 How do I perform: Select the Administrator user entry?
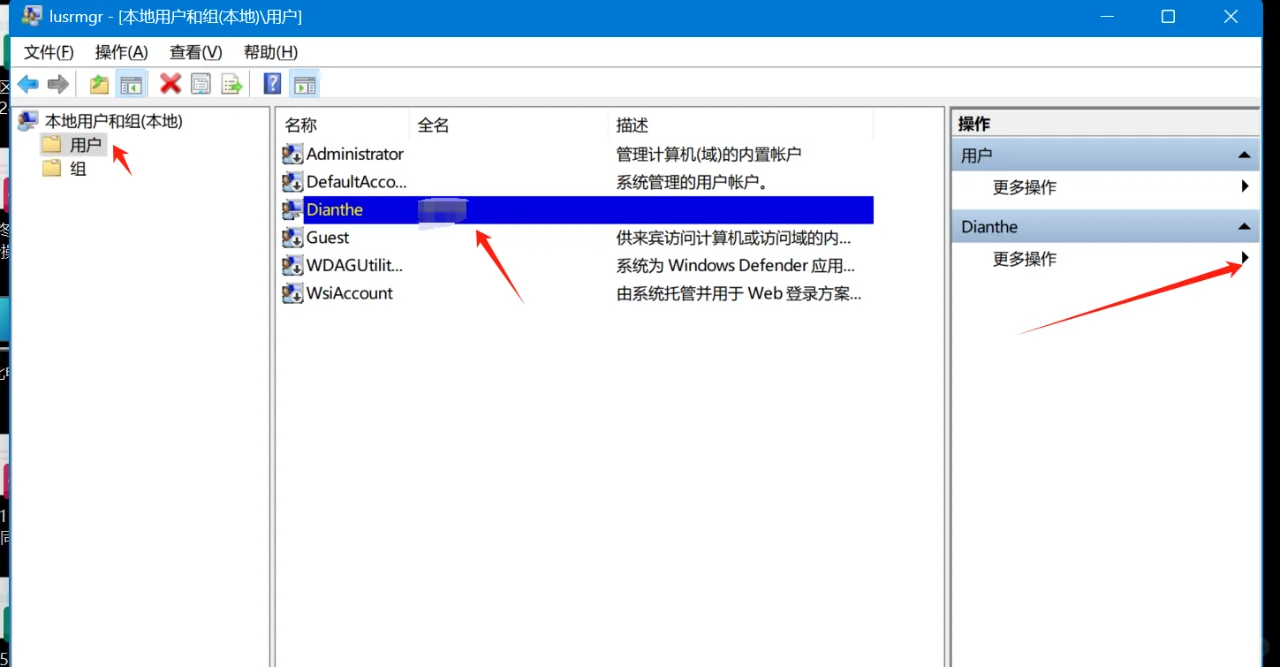(x=352, y=153)
